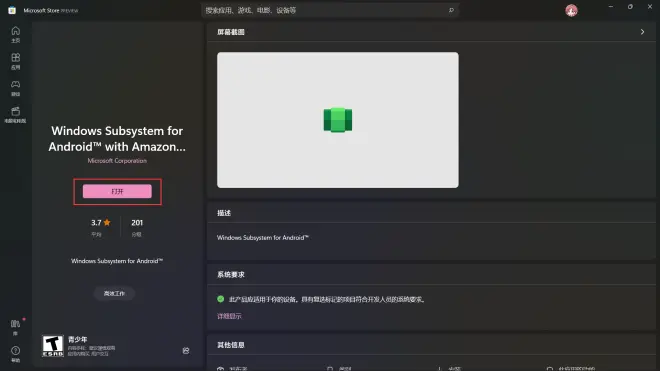
Task: Open the user profile avatar
Action: click(x=571, y=11)
